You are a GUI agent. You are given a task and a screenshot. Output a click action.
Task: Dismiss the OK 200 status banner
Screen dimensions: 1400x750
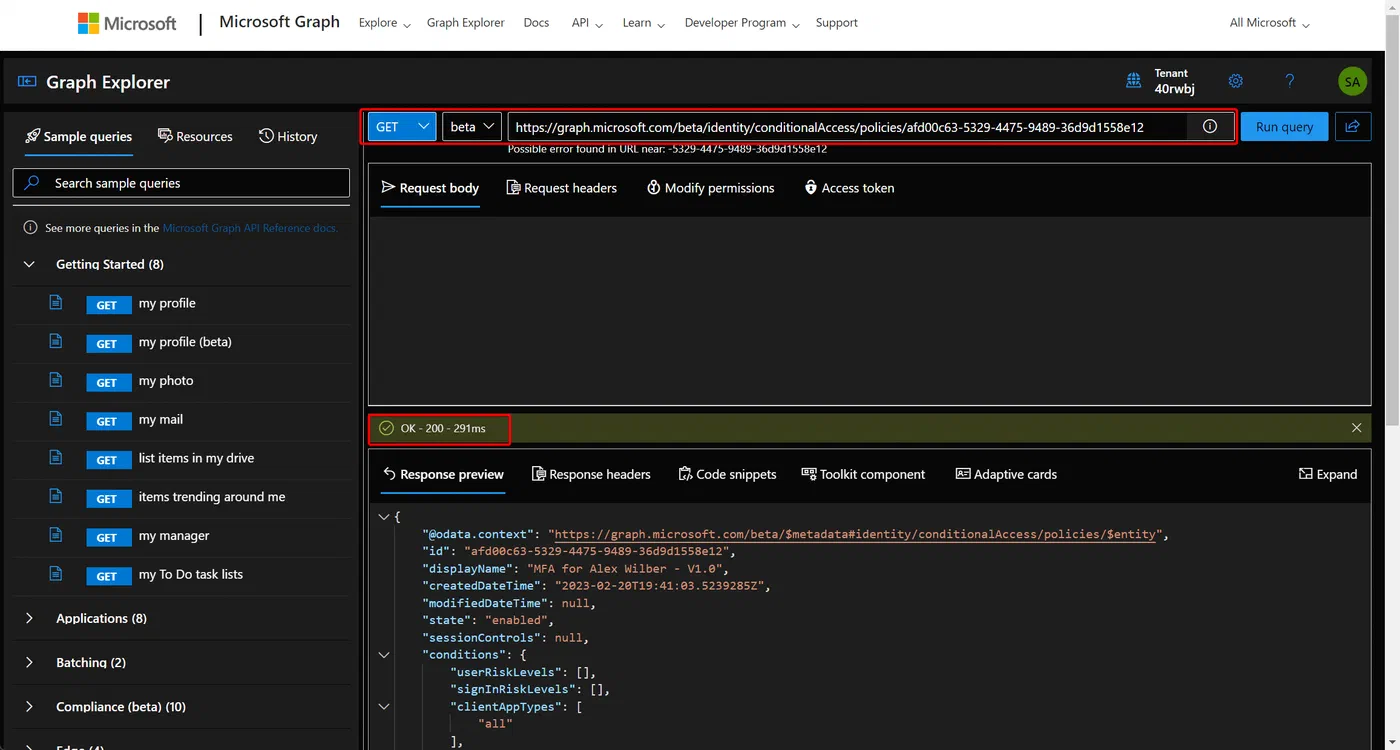point(1357,428)
